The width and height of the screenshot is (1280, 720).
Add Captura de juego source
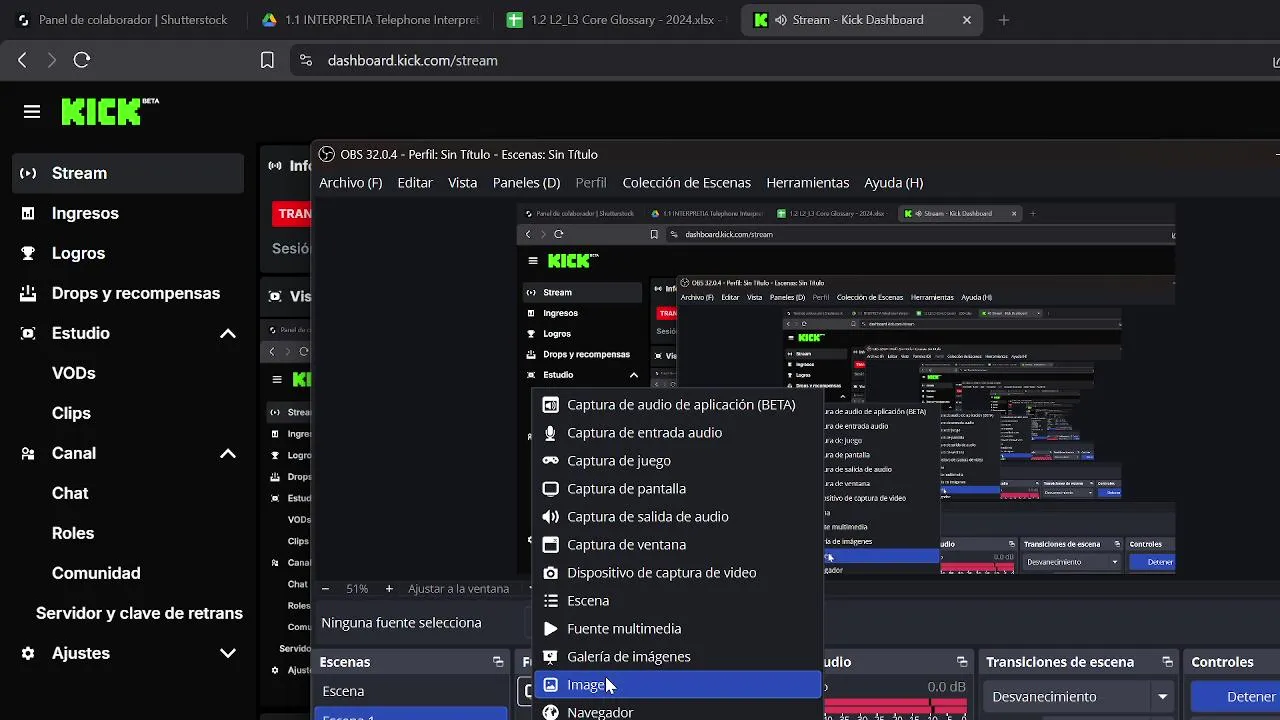click(x=677, y=461)
